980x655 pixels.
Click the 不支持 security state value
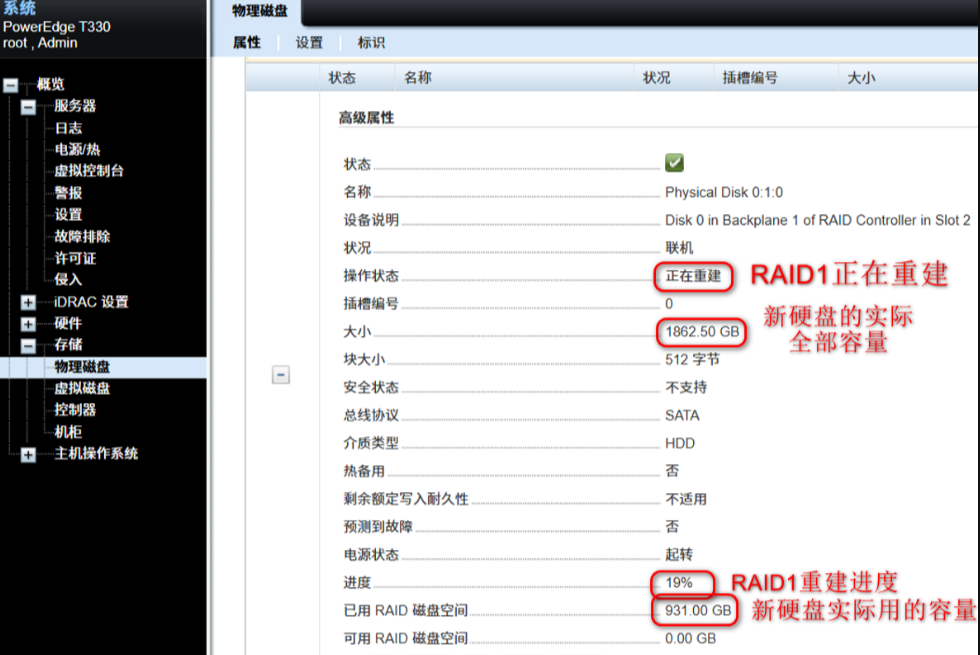pos(686,388)
